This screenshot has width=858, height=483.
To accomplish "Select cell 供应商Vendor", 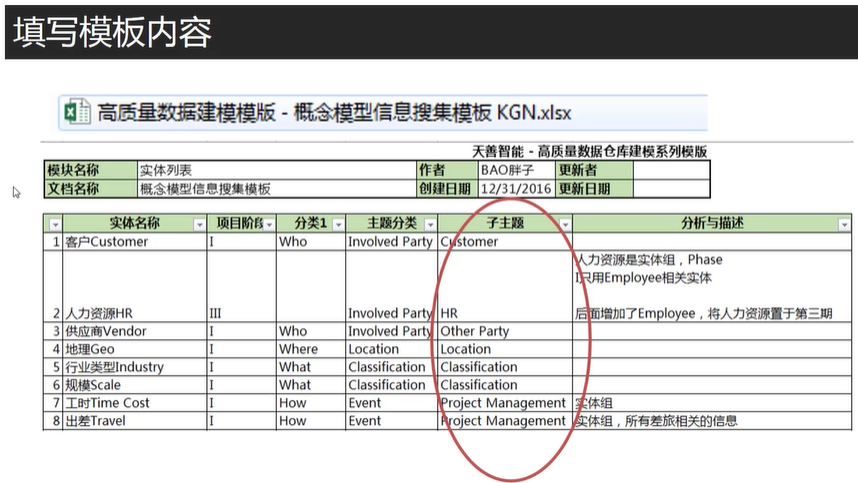I will [x=135, y=331].
